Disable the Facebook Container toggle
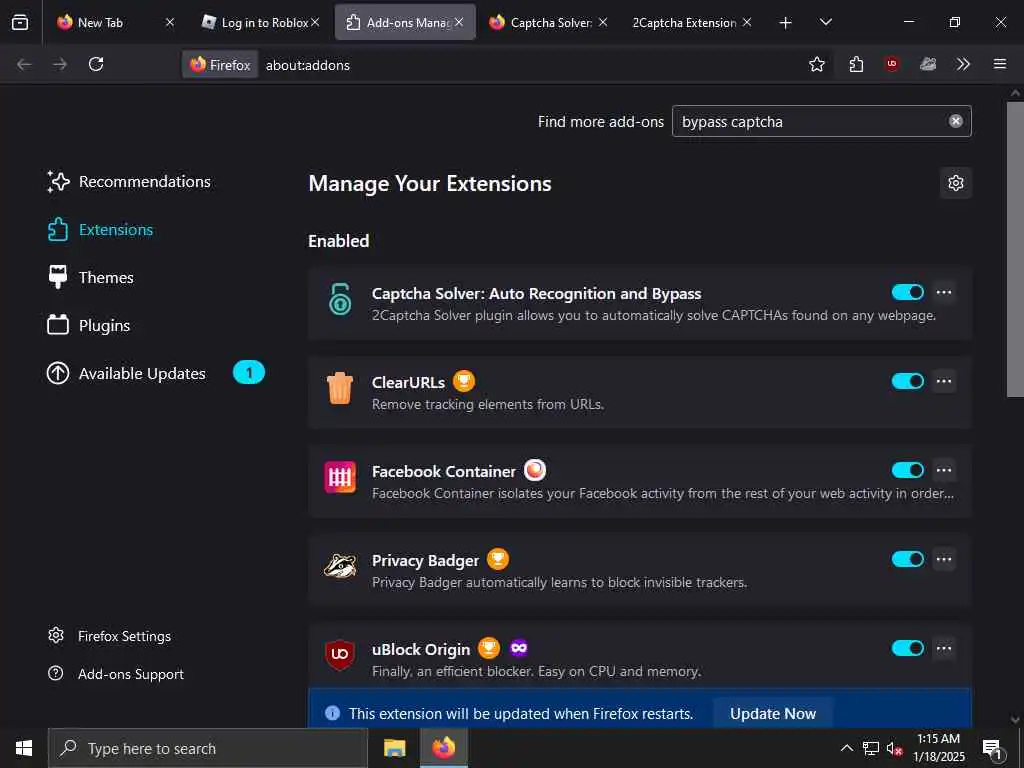Viewport: 1024px width, 768px height. (908, 470)
